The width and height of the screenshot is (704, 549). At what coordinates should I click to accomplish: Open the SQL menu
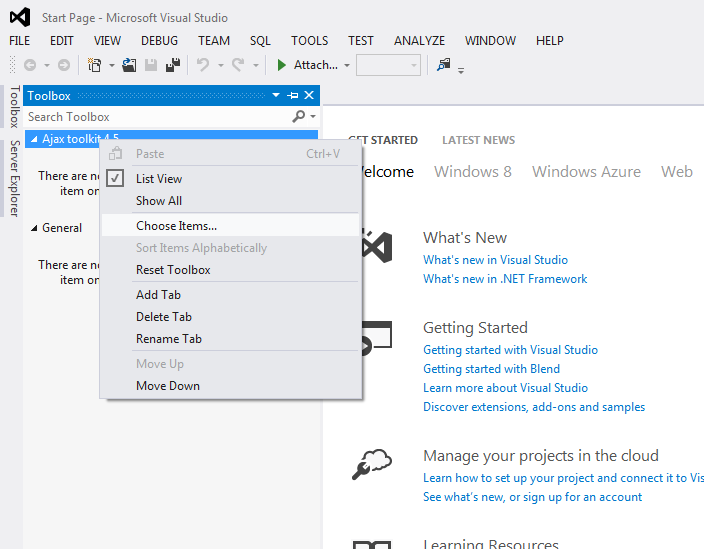[260, 41]
